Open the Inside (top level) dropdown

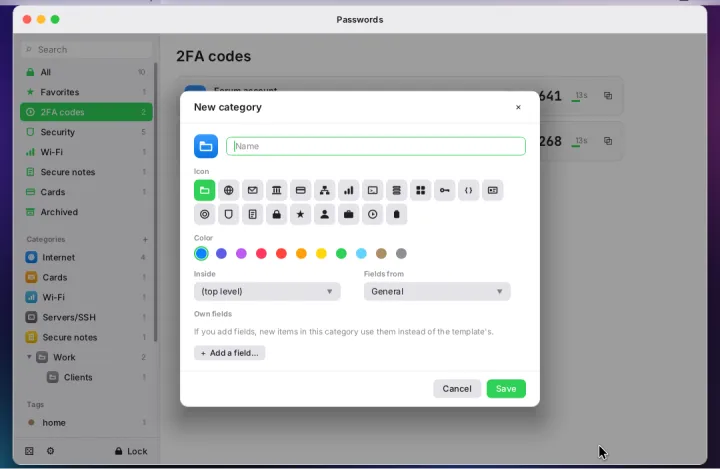(x=267, y=291)
